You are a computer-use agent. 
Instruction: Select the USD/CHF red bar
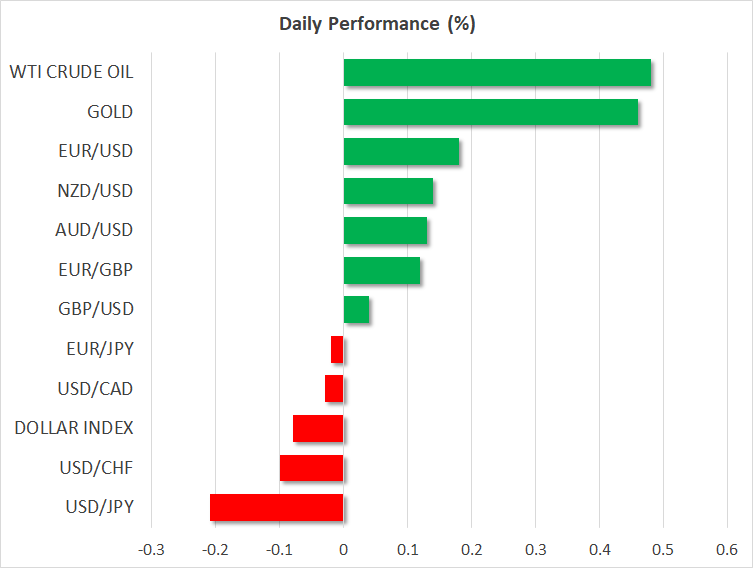pyautogui.click(x=311, y=467)
